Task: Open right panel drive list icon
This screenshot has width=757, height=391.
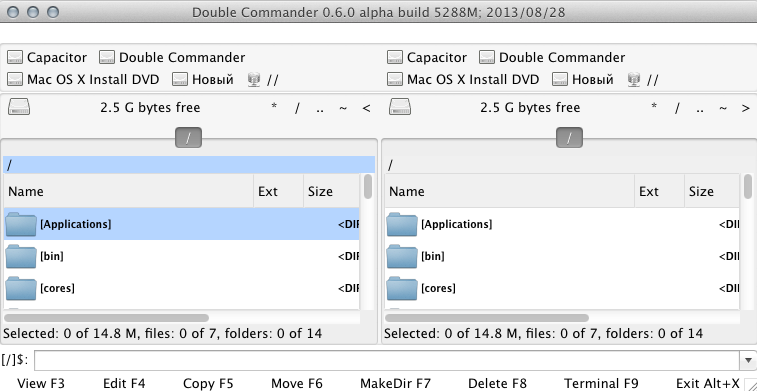Action: (400, 107)
